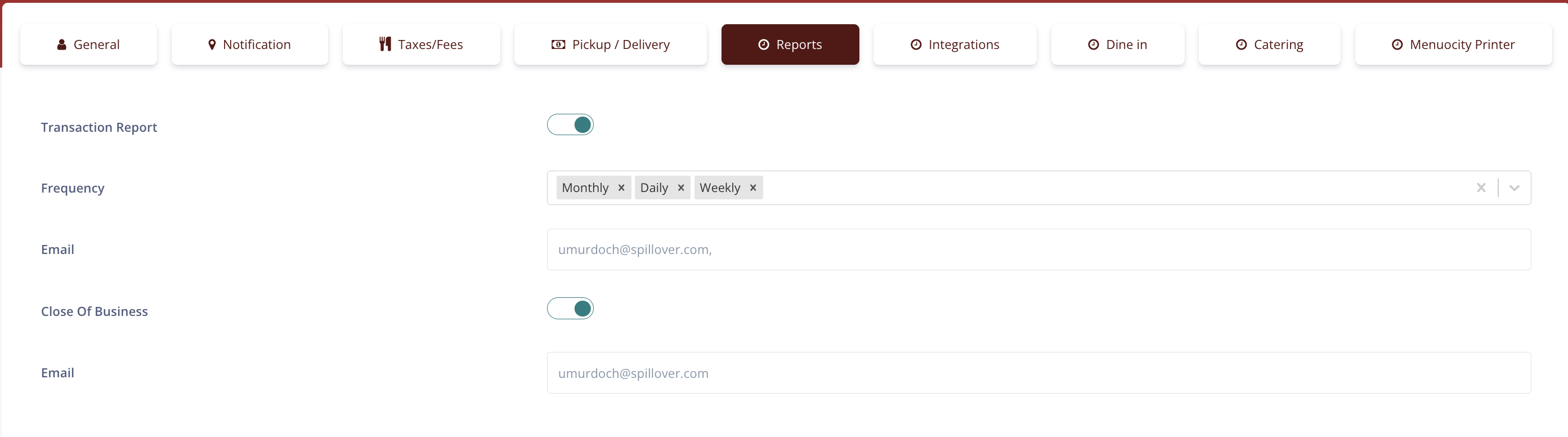This screenshot has width=1568, height=437.
Task: Remove the Monthly frequency tag
Action: [x=621, y=188]
